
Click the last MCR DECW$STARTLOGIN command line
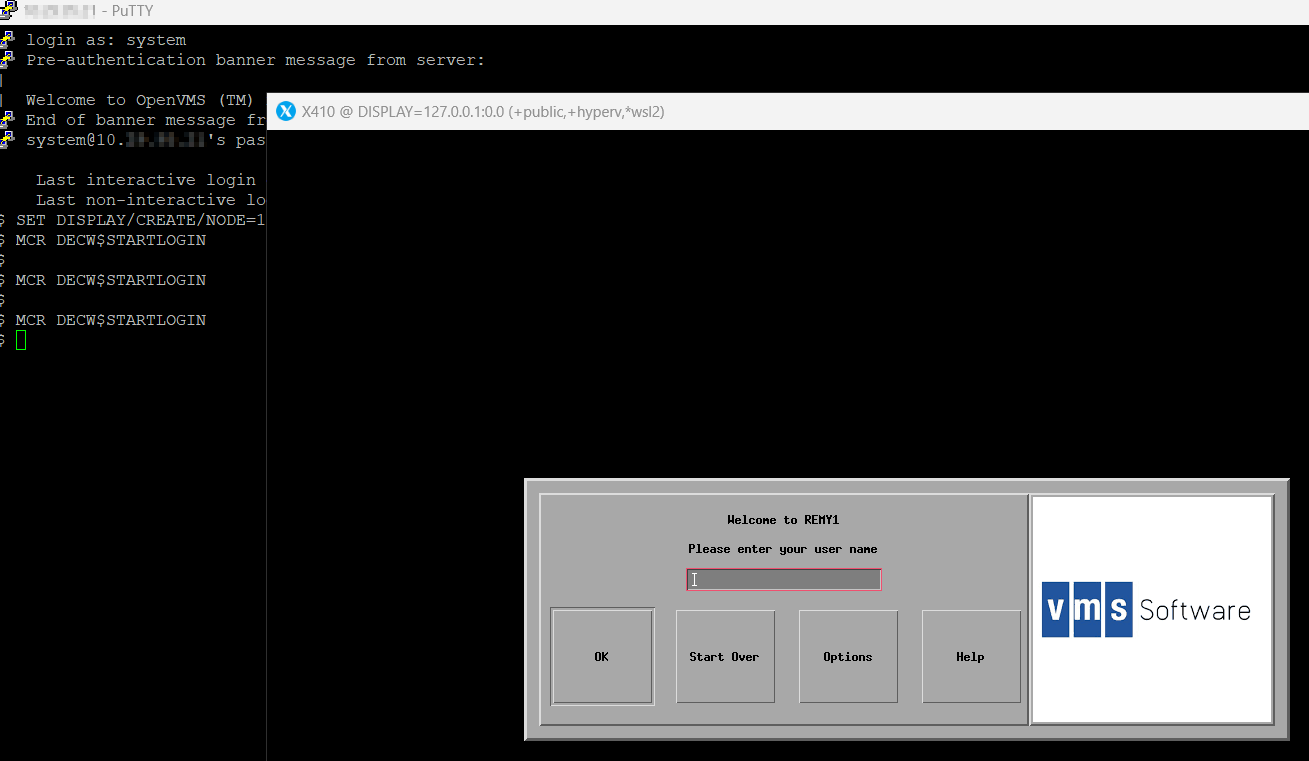tap(110, 320)
